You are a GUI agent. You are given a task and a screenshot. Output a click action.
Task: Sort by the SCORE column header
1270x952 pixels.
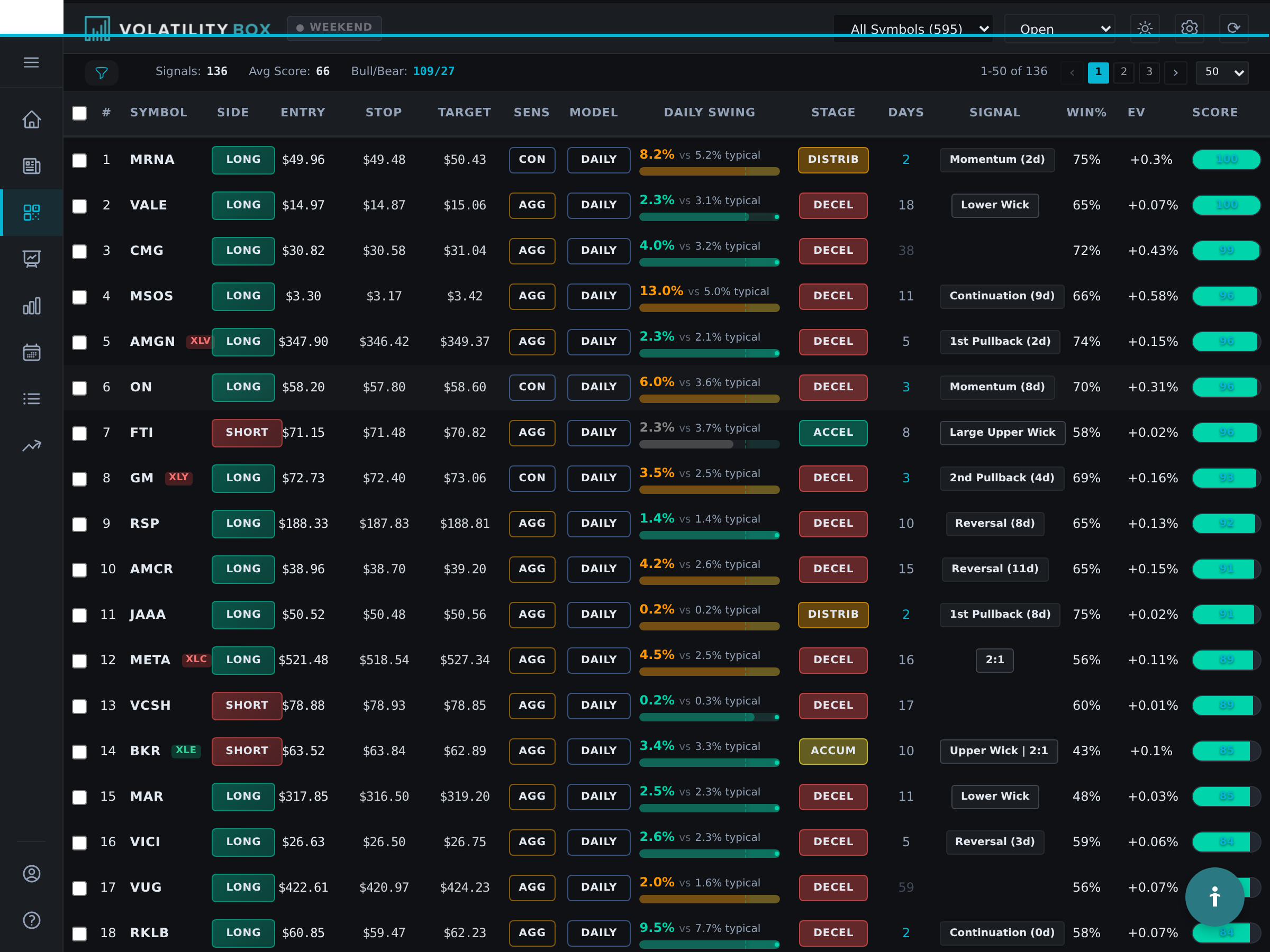1215,113
